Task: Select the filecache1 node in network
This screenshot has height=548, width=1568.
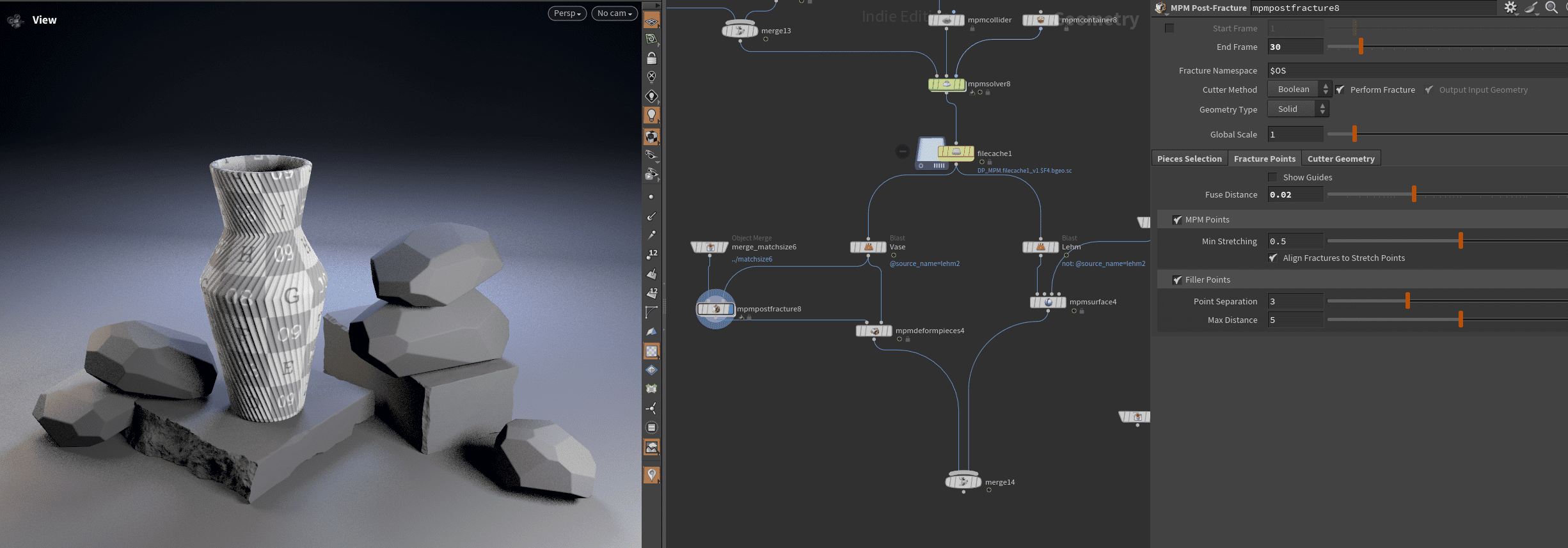Action: (x=956, y=152)
